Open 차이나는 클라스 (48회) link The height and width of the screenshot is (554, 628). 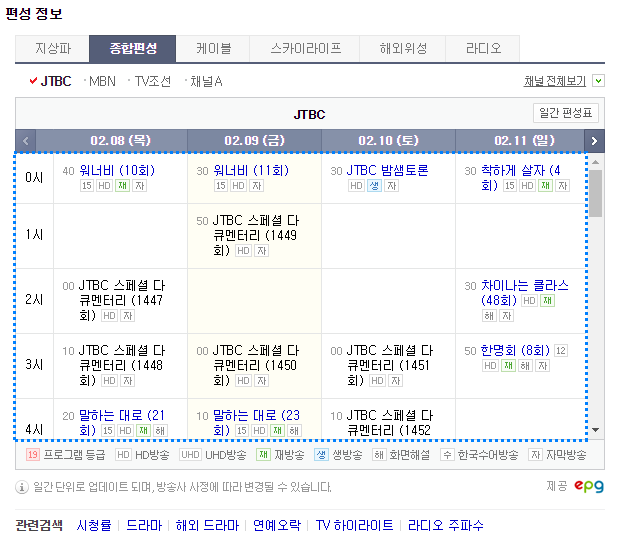[524, 292]
